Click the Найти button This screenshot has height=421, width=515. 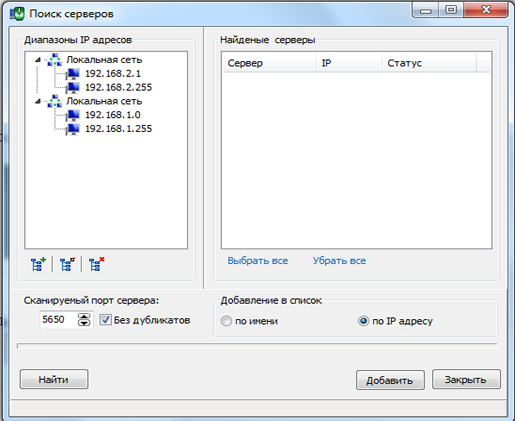(x=54, y=379)
